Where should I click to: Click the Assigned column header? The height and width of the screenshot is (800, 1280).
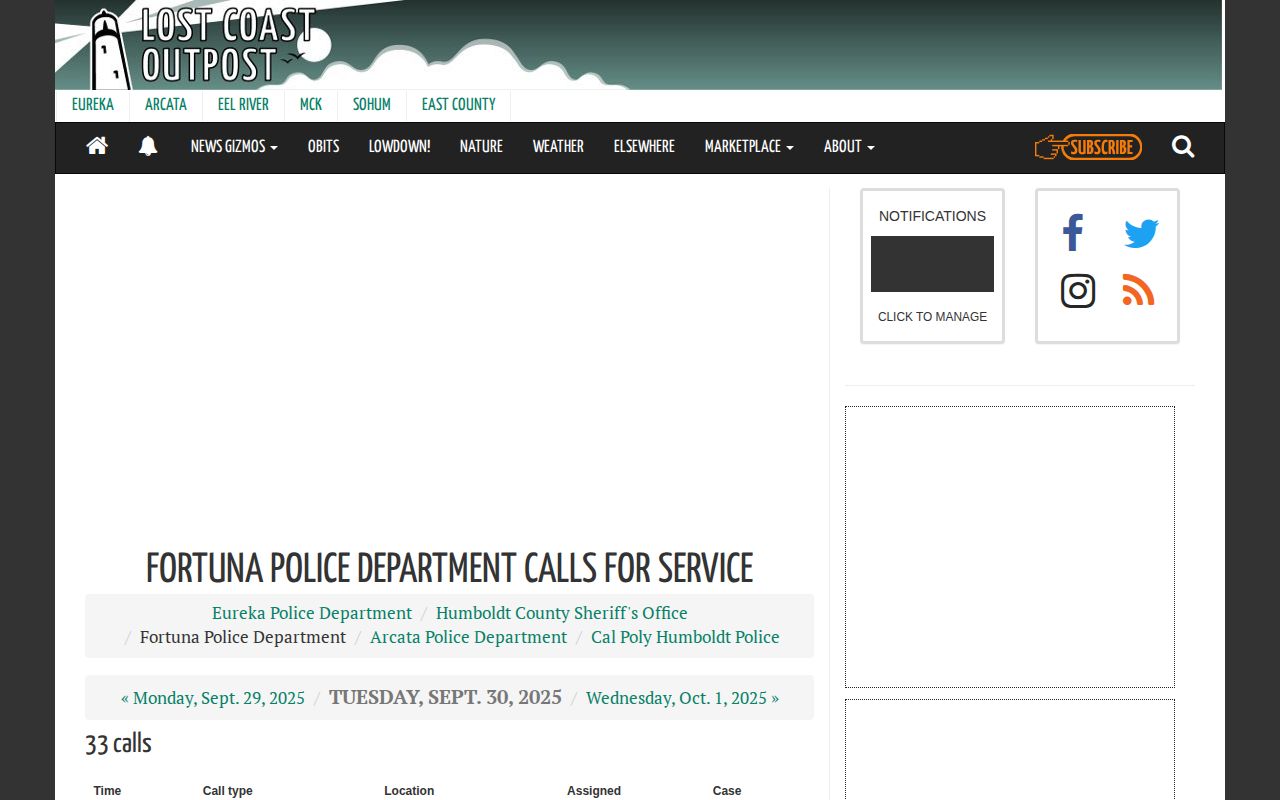[594, 791]
